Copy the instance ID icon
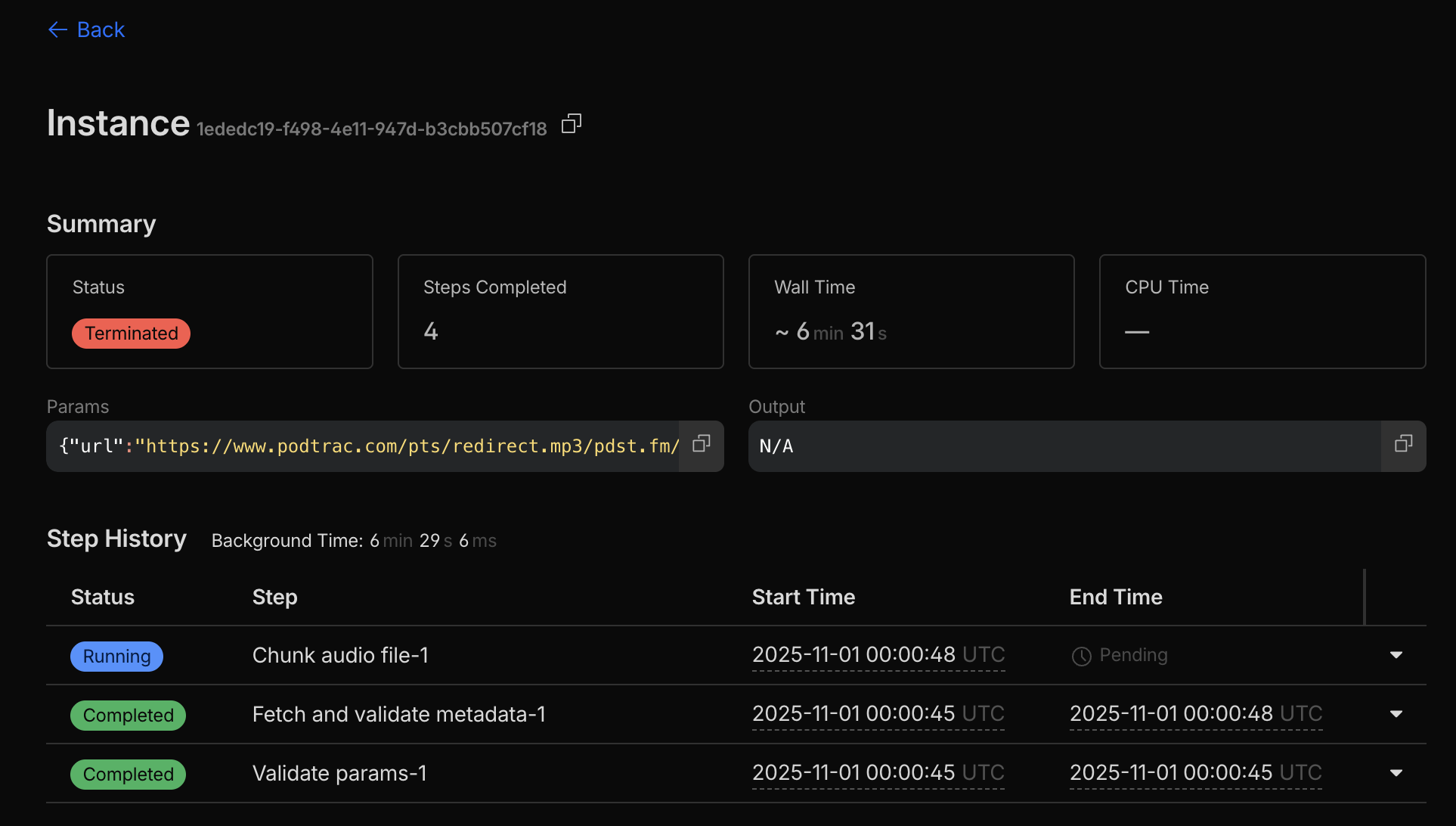The image size is (1456, 826). [x=572, y=124]
